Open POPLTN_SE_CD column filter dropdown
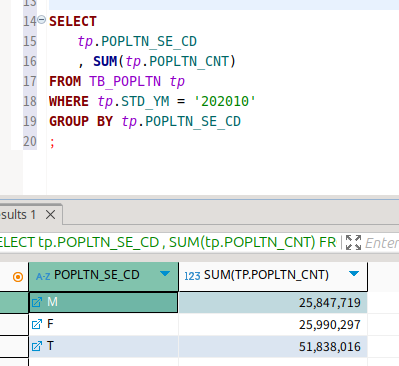399x366 pixels. 165,274
